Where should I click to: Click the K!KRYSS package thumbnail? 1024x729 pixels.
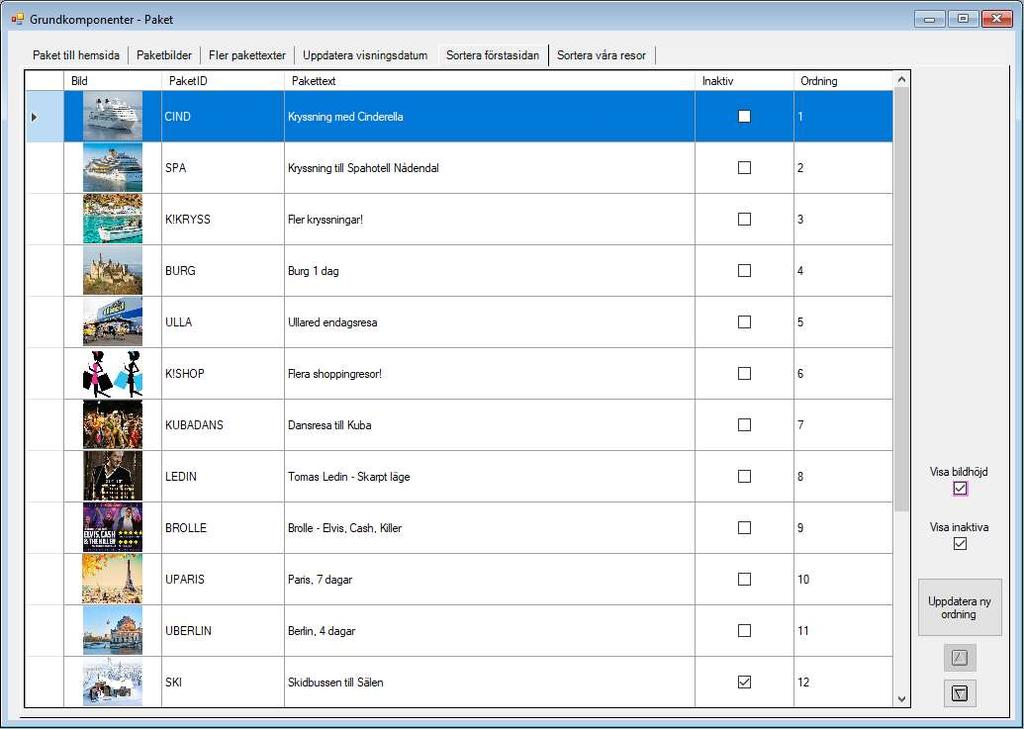click(x=112, y=219)
